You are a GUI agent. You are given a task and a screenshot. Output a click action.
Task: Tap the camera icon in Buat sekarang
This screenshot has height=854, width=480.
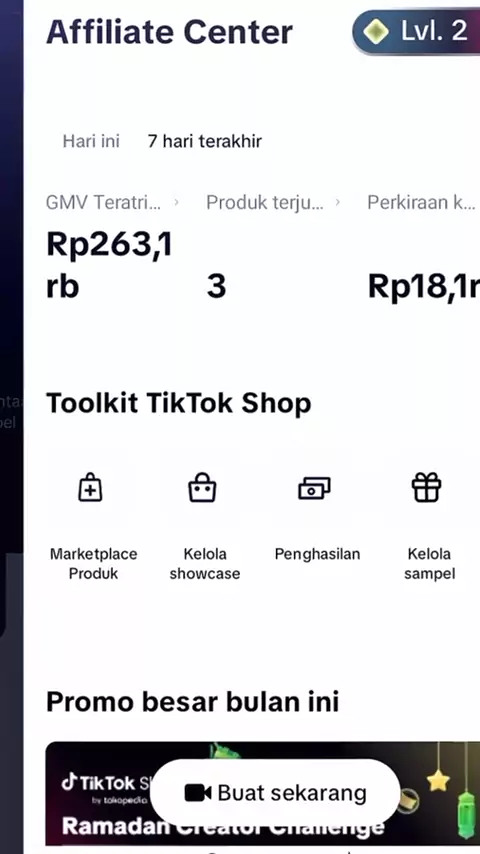coord(198,792)
